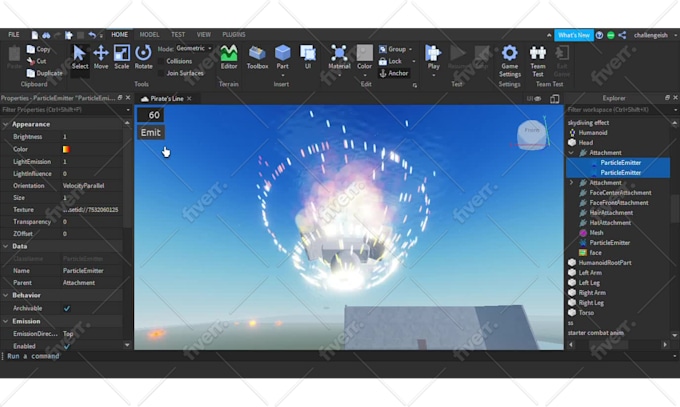This screenshot has height=407, width=680.
Task: Click the What's New button
Action: tap(574, 35)
